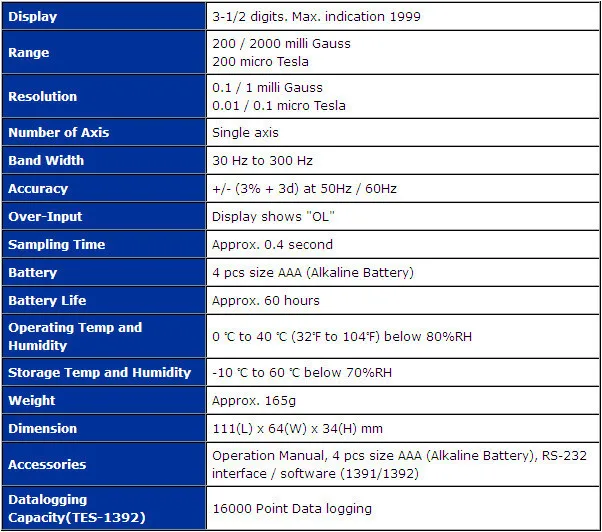Click the 'Approx. 165g' value
This screenshot has width=602, height=532.
pyautogui.click(x=254, y=400)
